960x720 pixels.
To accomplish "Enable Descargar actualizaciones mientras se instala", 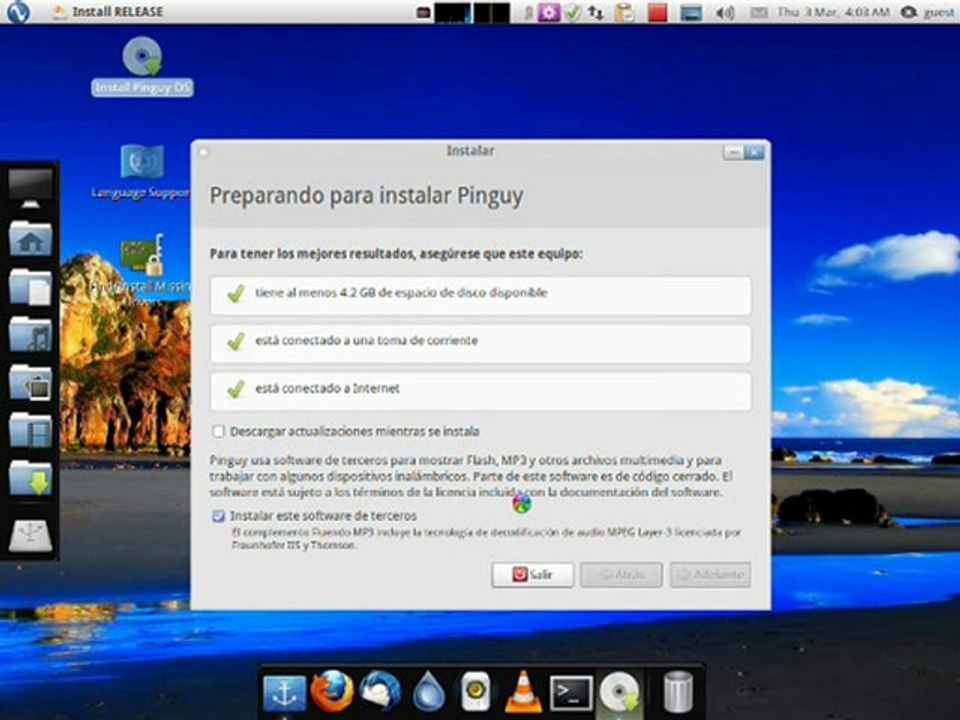I will (x=219, y=432).
